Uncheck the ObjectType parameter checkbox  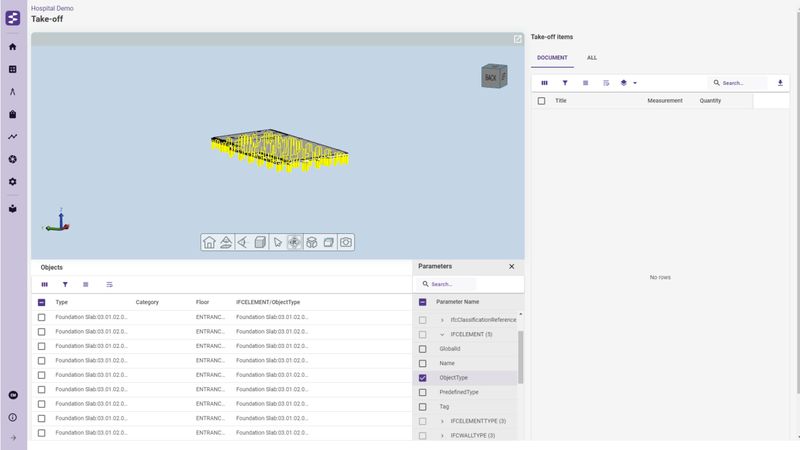click(x=422, y=378)
